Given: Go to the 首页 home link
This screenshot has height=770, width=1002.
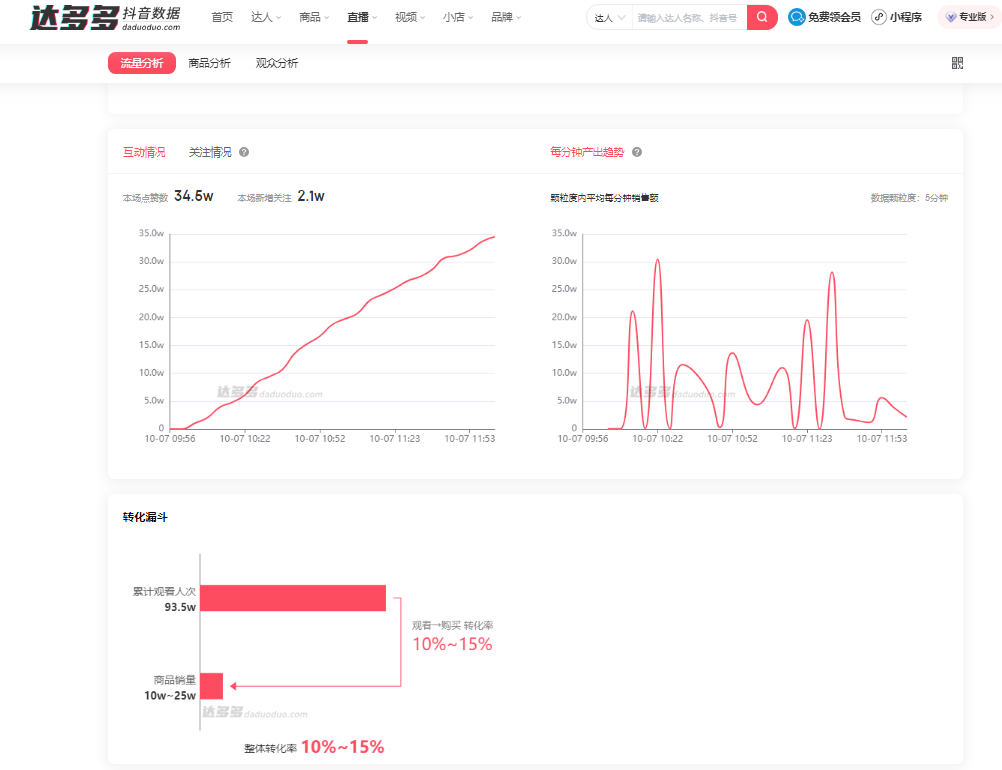Looking at the screenshot, I should (x=222, y=17).
